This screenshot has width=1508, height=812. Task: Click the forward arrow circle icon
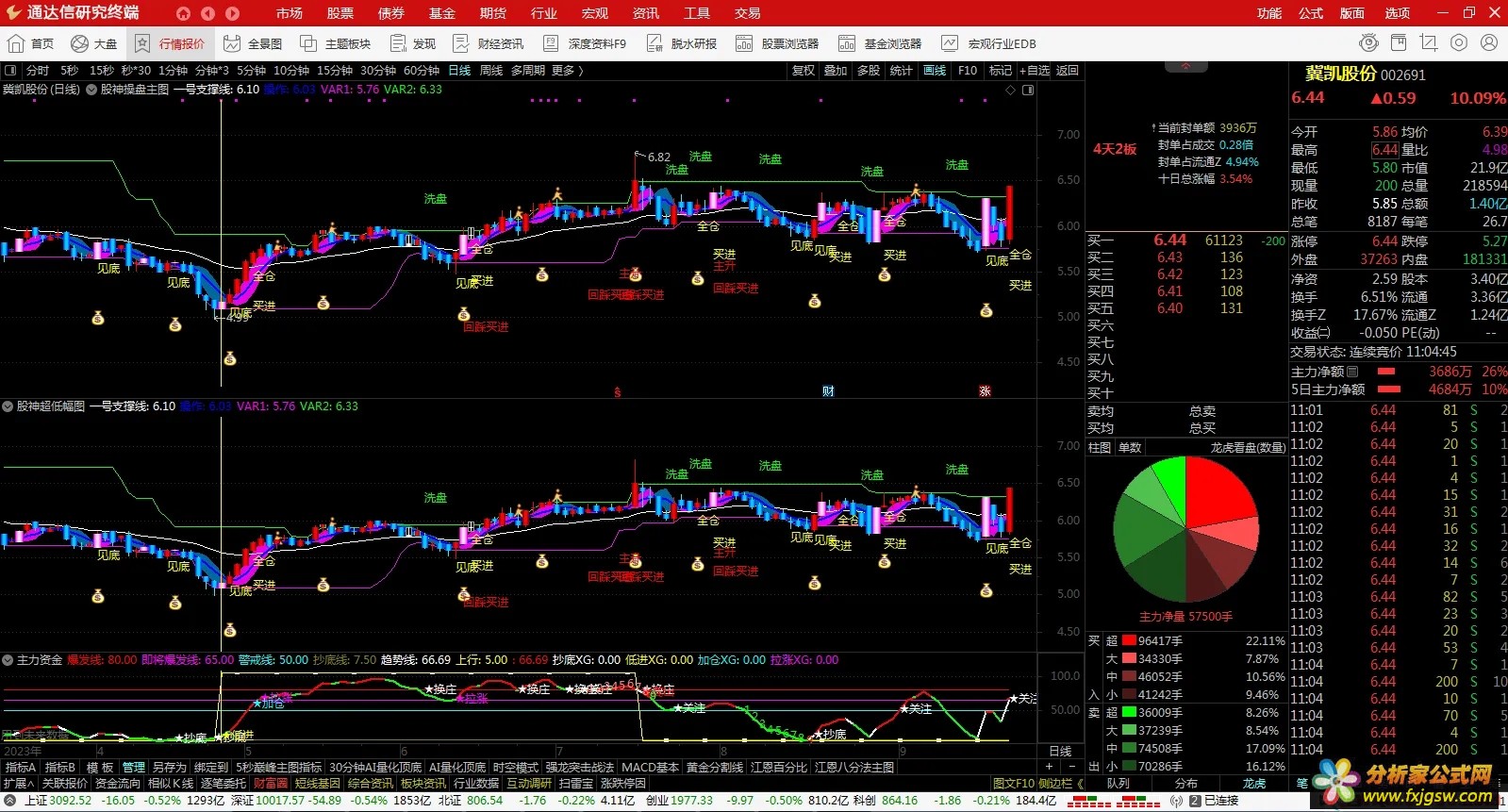pos(232,13)
